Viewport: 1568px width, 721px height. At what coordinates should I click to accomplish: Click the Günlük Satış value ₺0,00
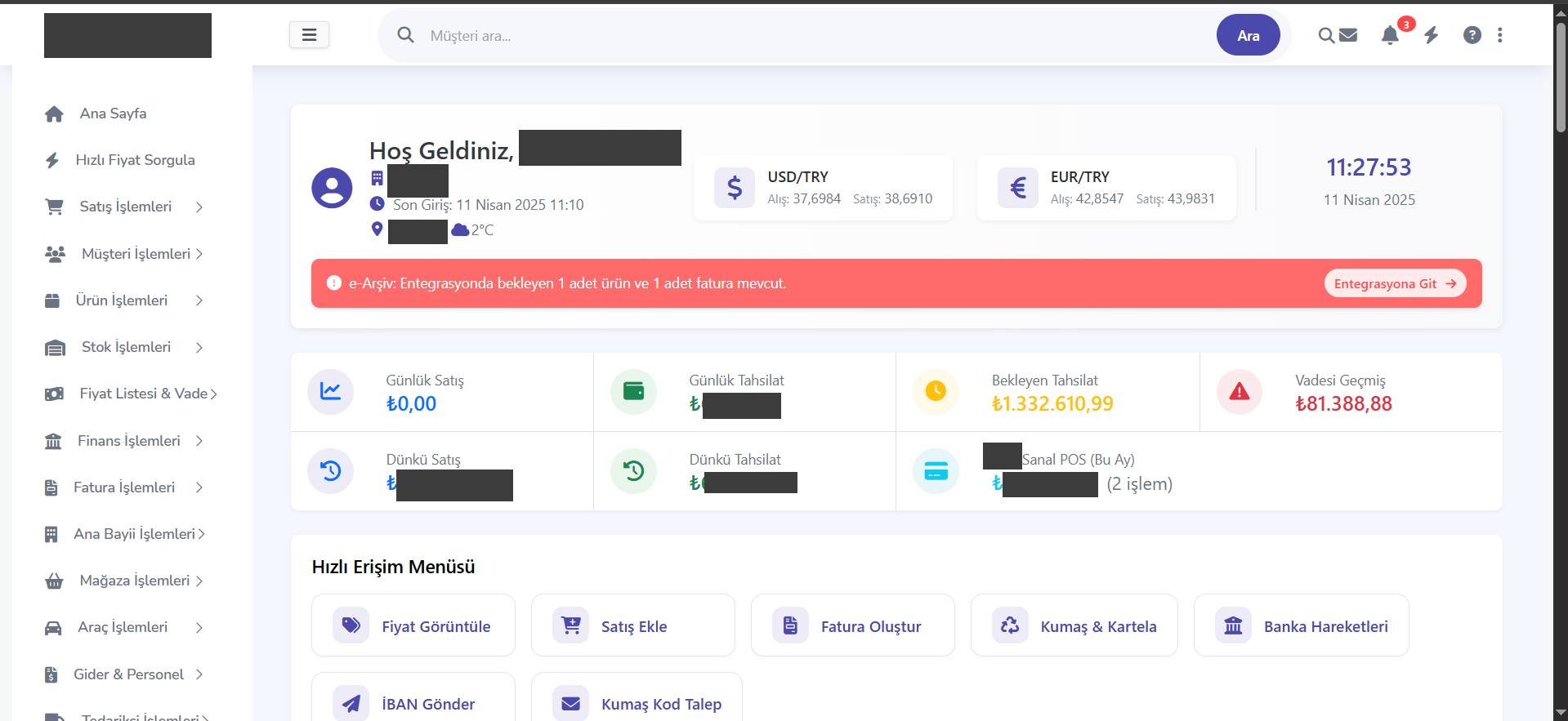(411, 403)
